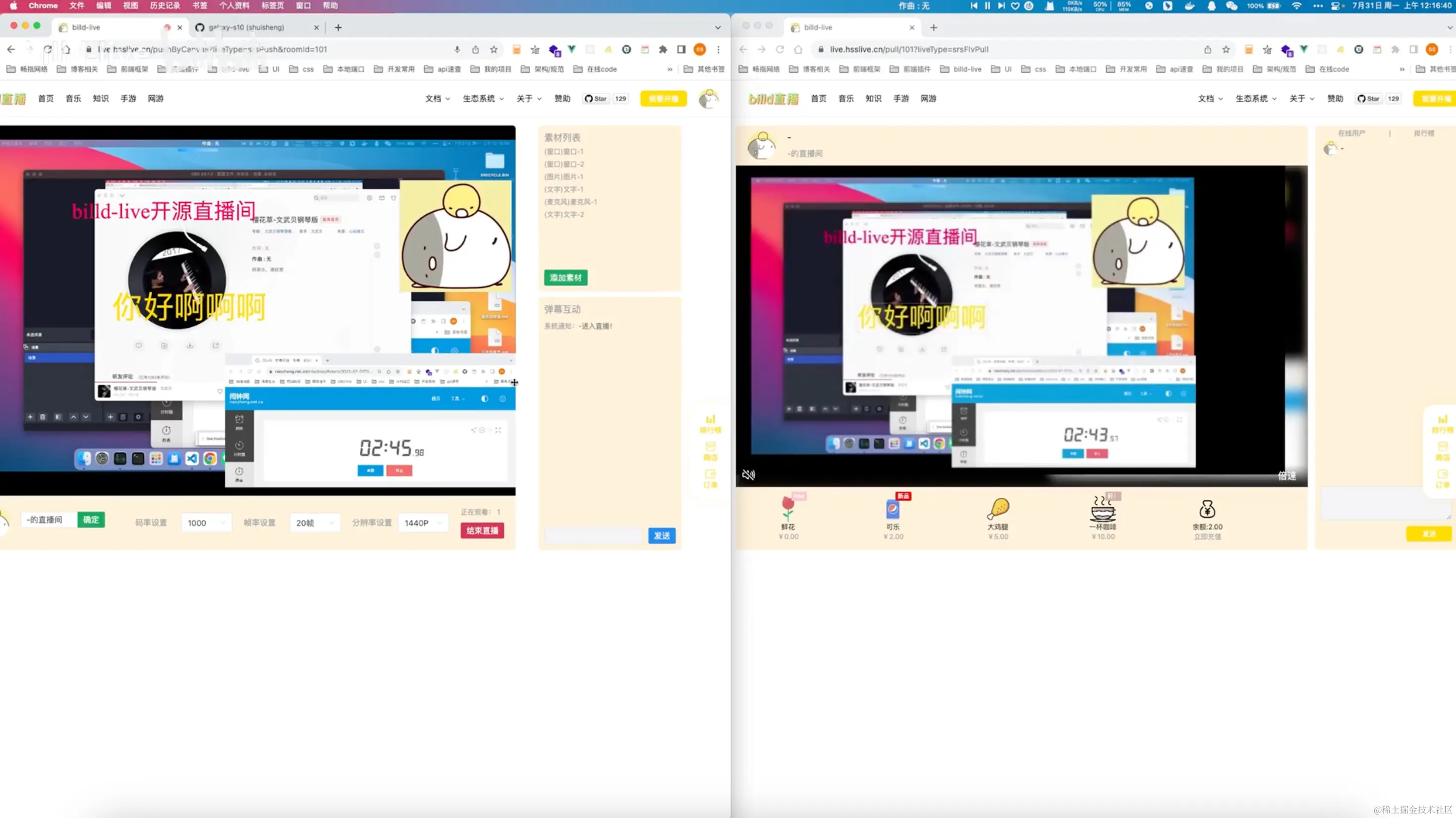Open 商店 shop icon in left window sidebar
The image size is (1456, 818).
pyautogui.click(x=711, y=451)
